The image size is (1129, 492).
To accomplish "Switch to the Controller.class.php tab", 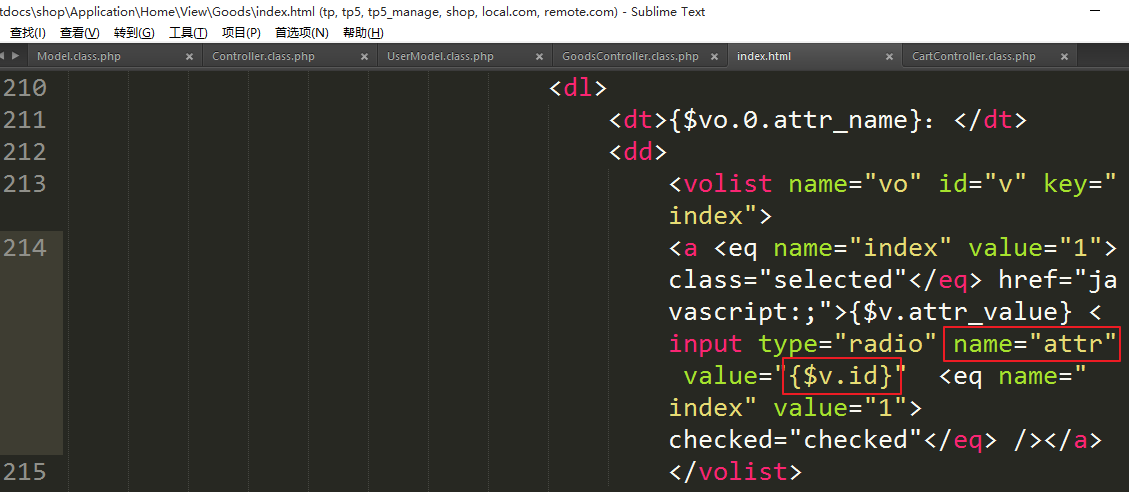I will pos(263,57).
